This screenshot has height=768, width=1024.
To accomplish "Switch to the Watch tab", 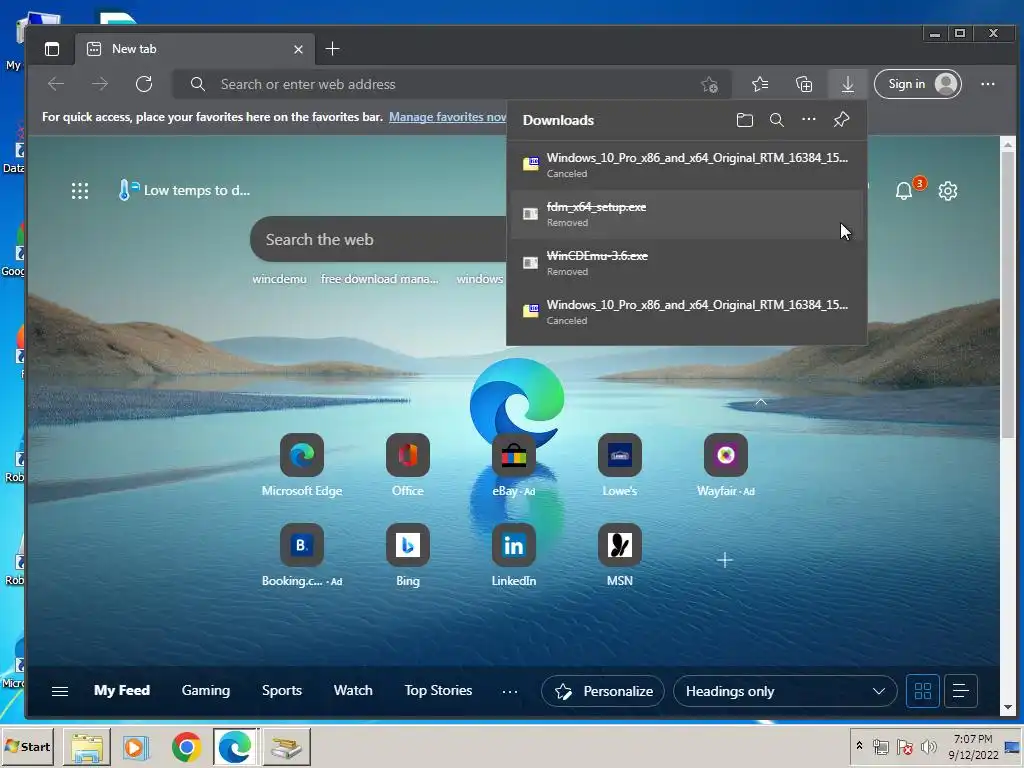I will click(x=353, y=690).
